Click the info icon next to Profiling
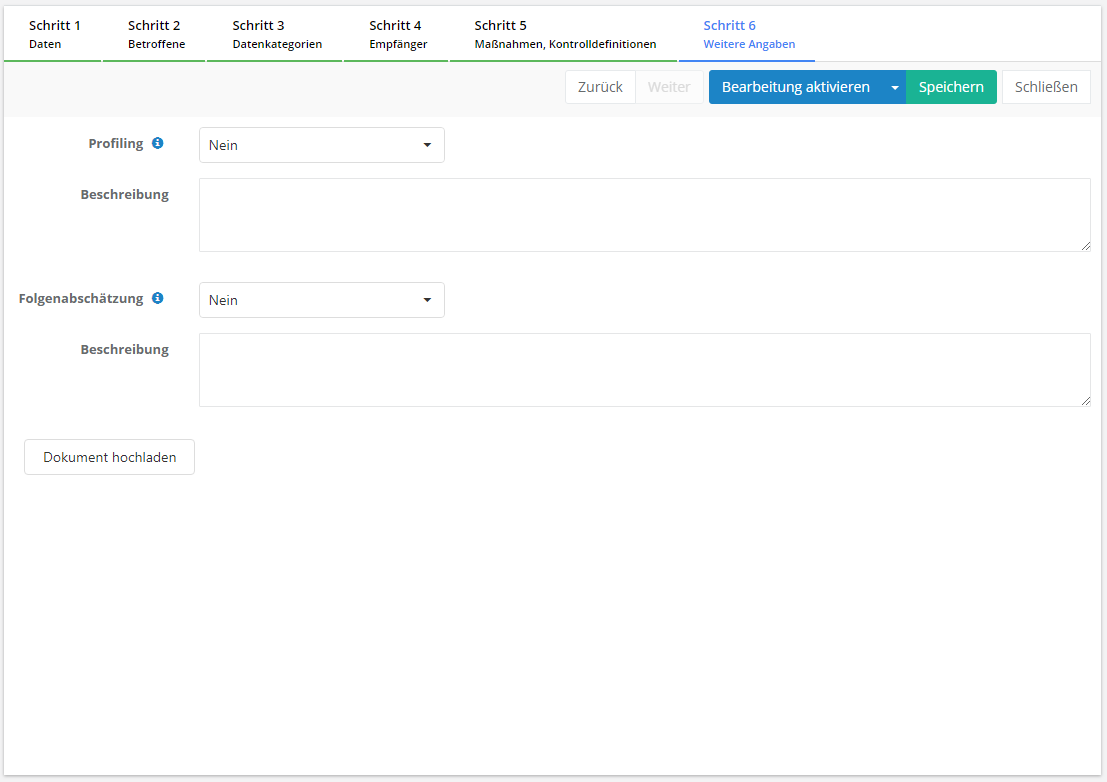The image size is (1107, 782). [x=157, y=144]
